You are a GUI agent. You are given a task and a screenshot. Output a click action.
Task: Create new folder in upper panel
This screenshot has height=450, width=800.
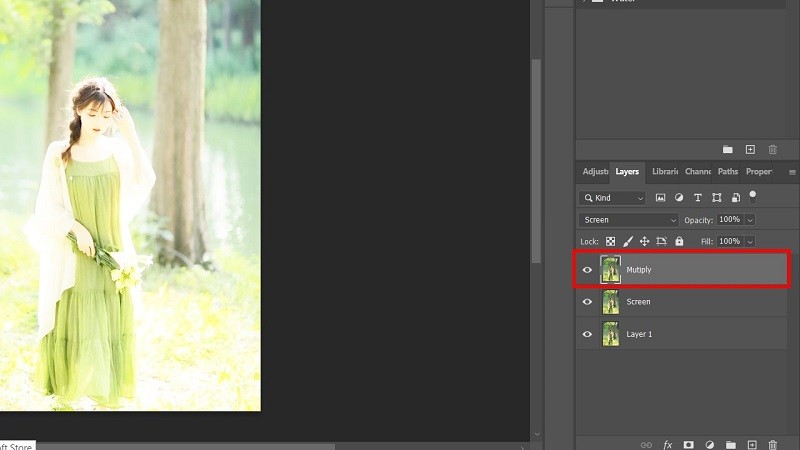tap(728, 149)
